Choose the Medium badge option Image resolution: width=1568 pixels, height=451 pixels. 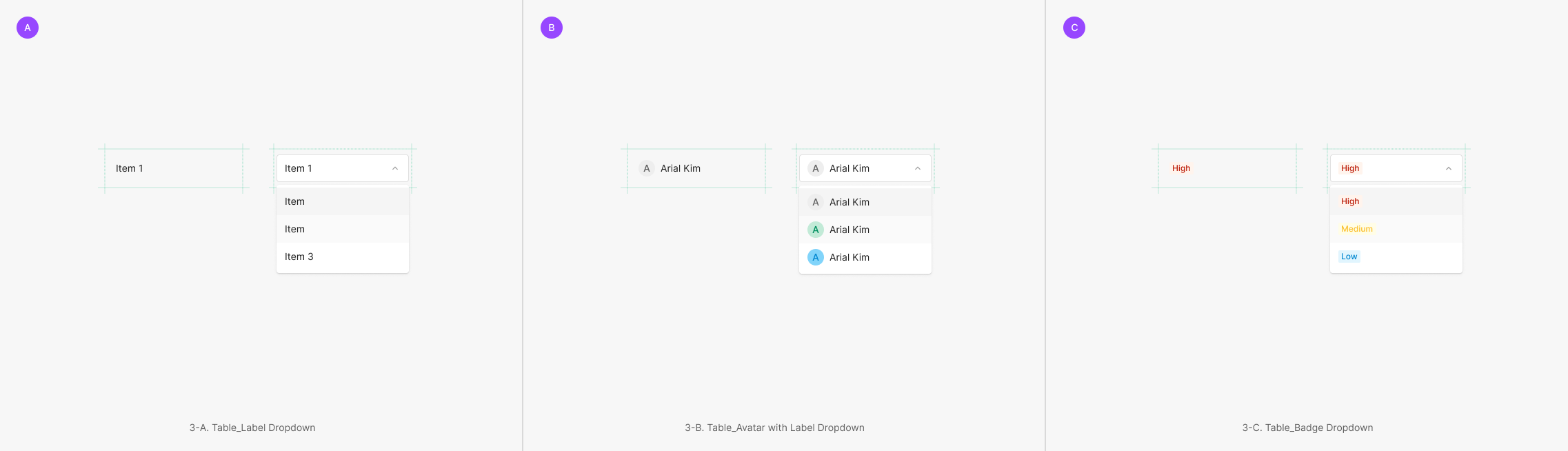(x=1356, y=229)
